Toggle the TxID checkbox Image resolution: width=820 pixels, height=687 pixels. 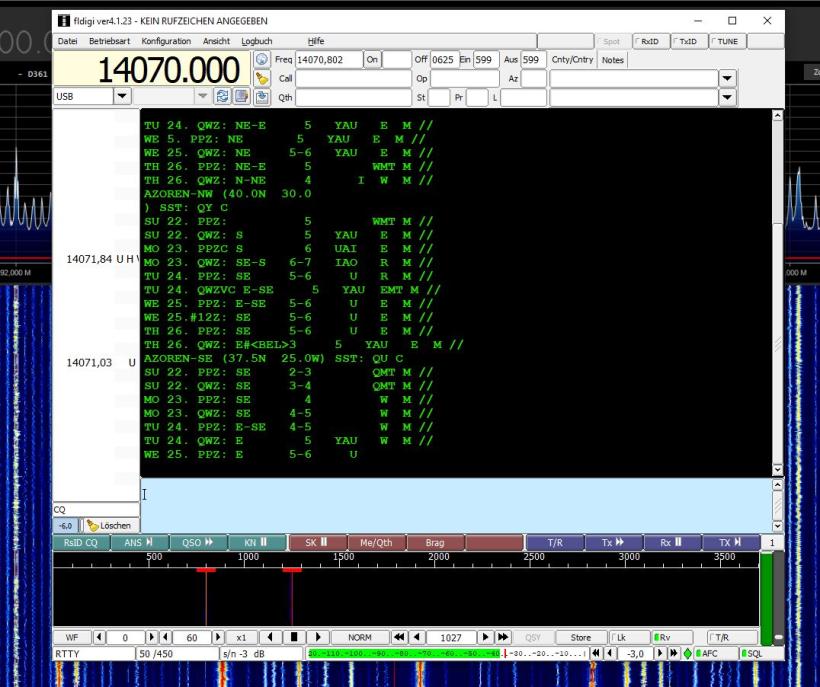[x=685, y=41]
